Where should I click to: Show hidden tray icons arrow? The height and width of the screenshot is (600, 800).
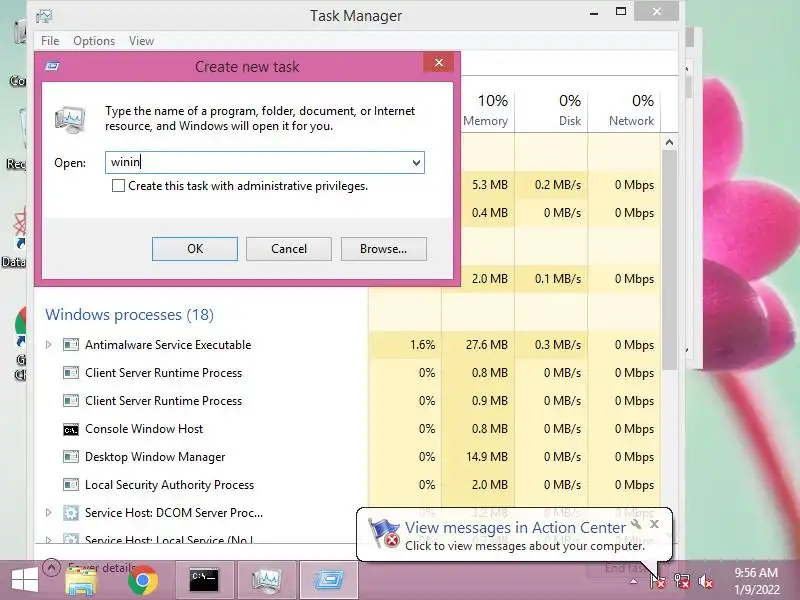click(633, 581)
